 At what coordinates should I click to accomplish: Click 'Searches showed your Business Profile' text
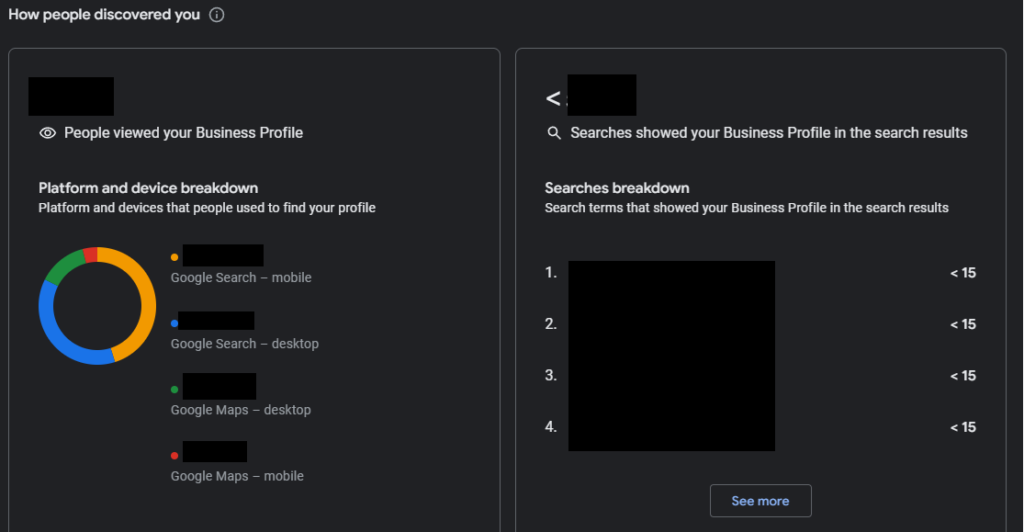[x=769, y=133]
